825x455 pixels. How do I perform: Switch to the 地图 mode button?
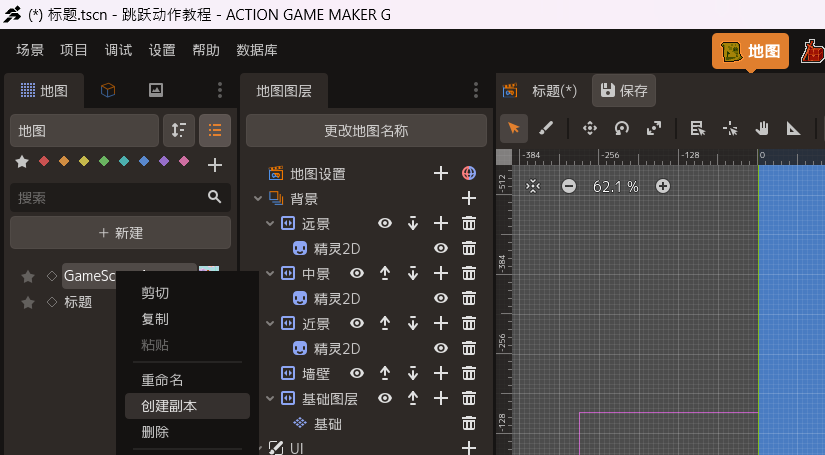pyautogui.click(x=750, y=51)
